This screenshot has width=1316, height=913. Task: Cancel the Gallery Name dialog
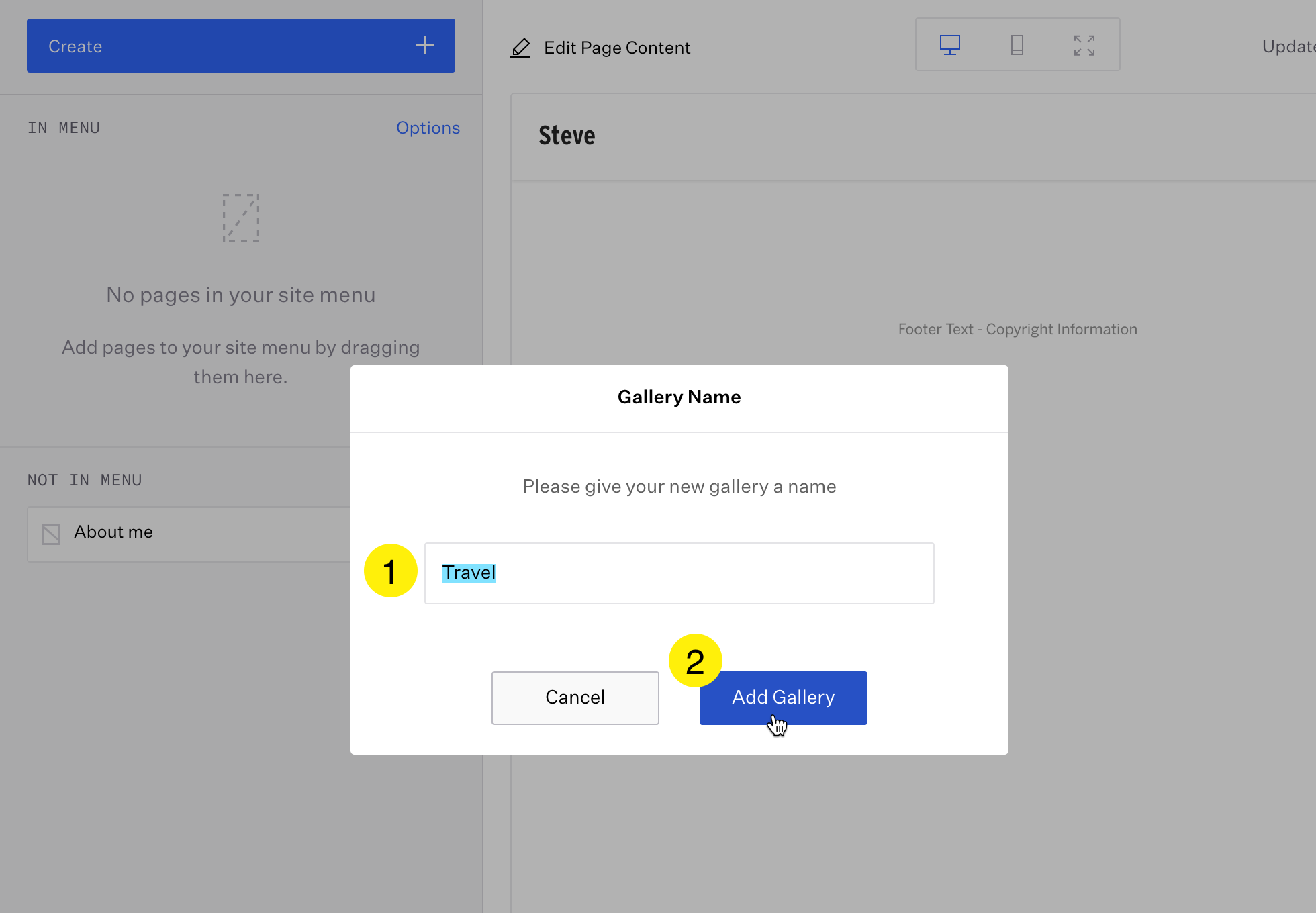pyautogui.click(x=575, y=698)
